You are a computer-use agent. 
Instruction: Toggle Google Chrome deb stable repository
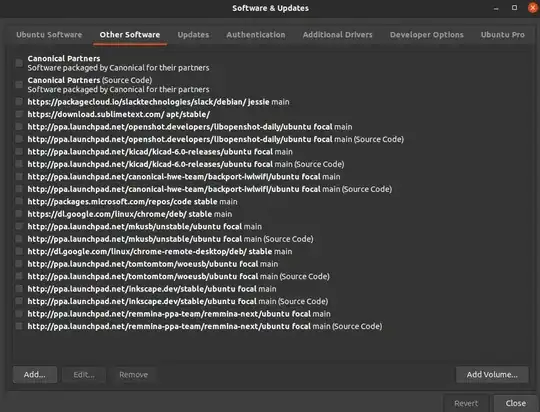[x=19, y=214]
